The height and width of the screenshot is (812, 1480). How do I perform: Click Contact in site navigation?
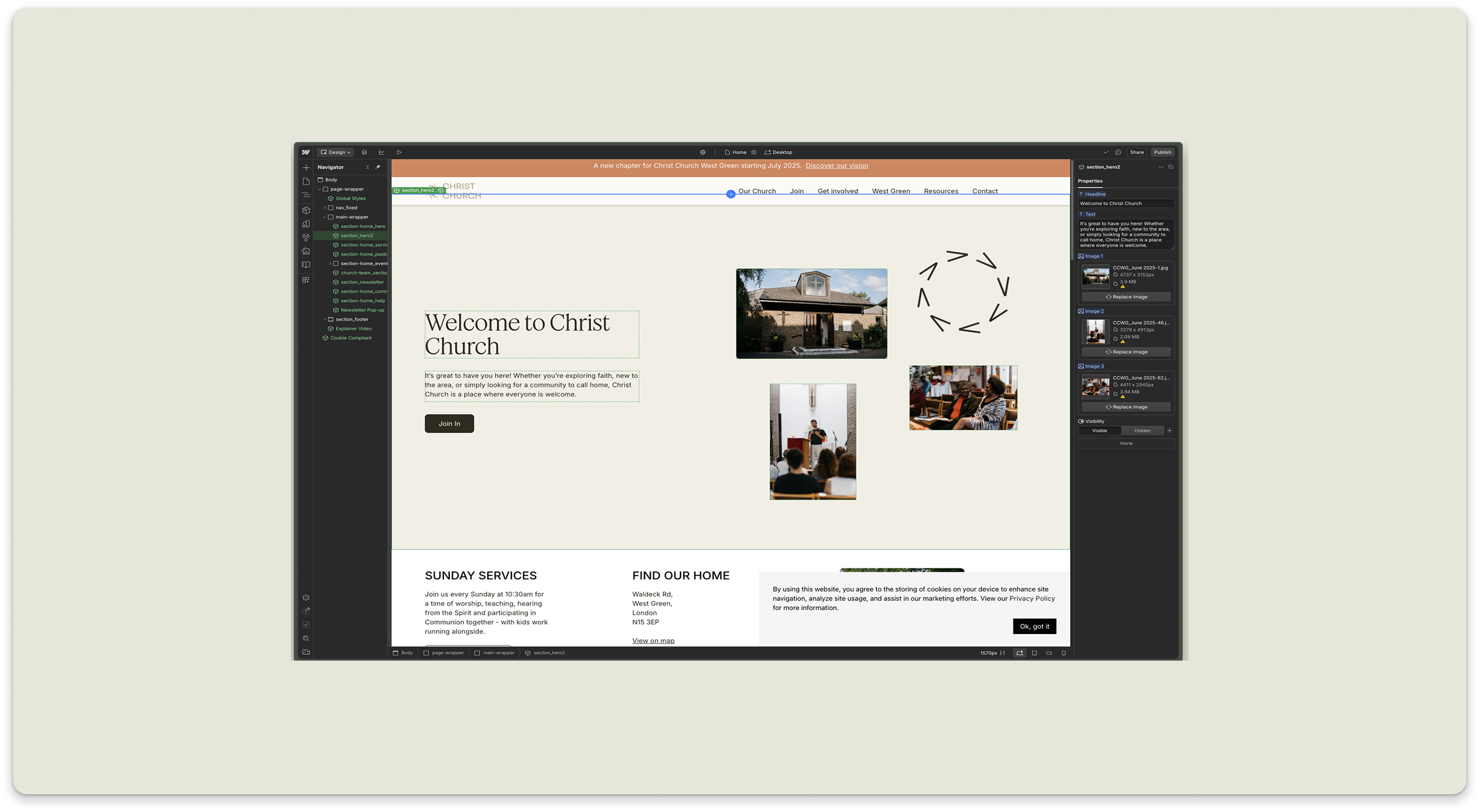985,191
